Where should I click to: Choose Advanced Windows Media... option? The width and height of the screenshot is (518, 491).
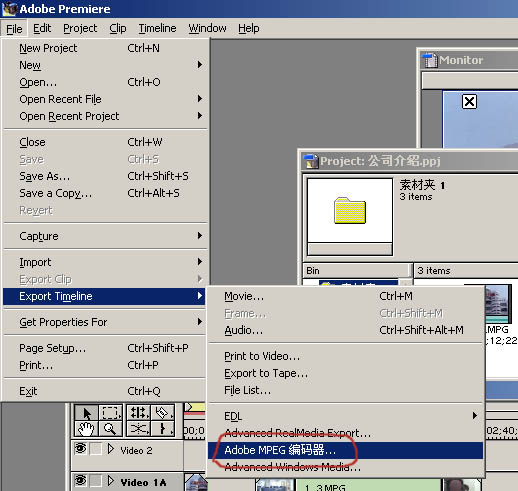coord(345,467)
